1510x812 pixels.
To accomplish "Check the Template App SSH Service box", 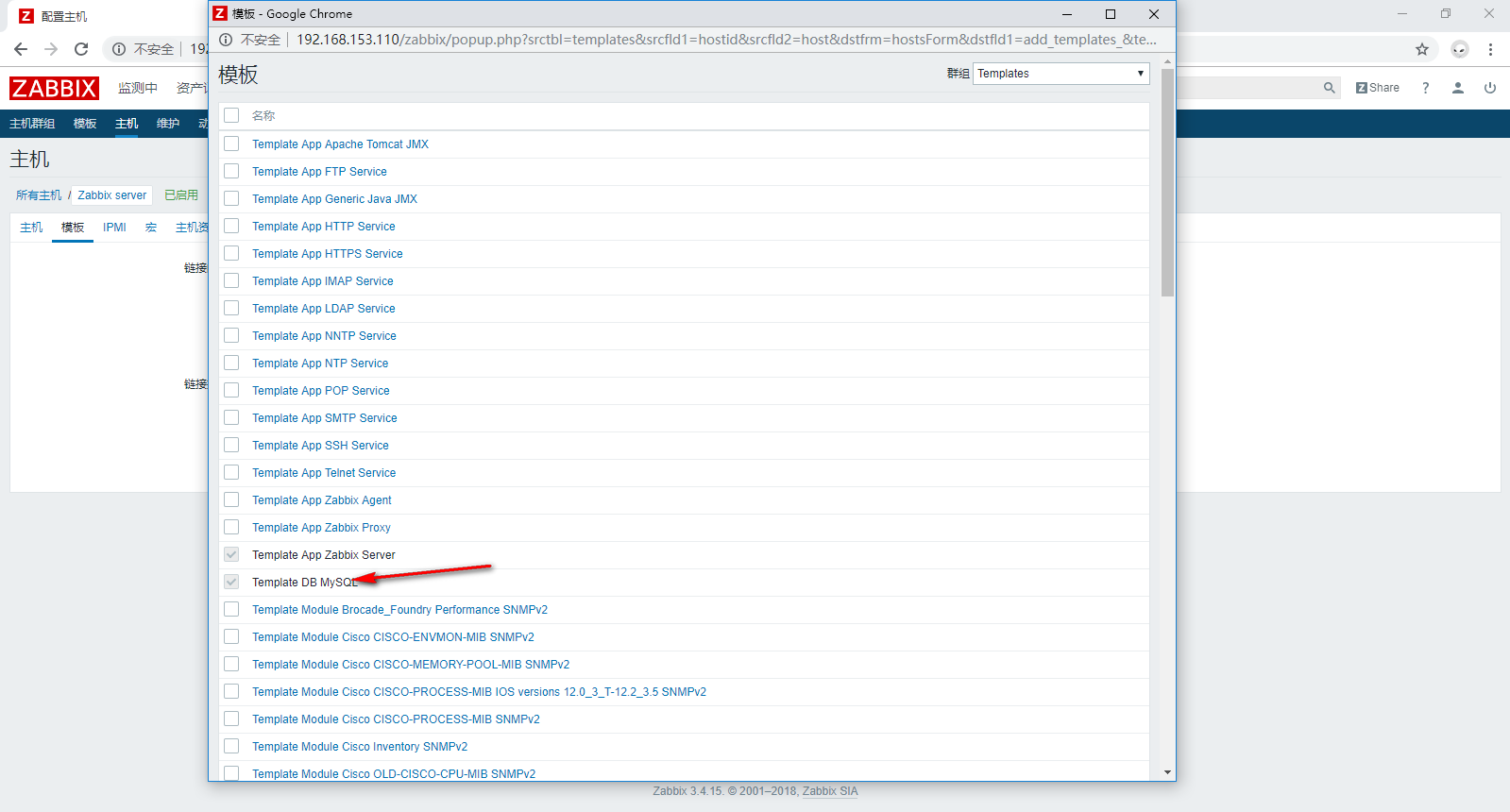I will (x=231, y=445).
